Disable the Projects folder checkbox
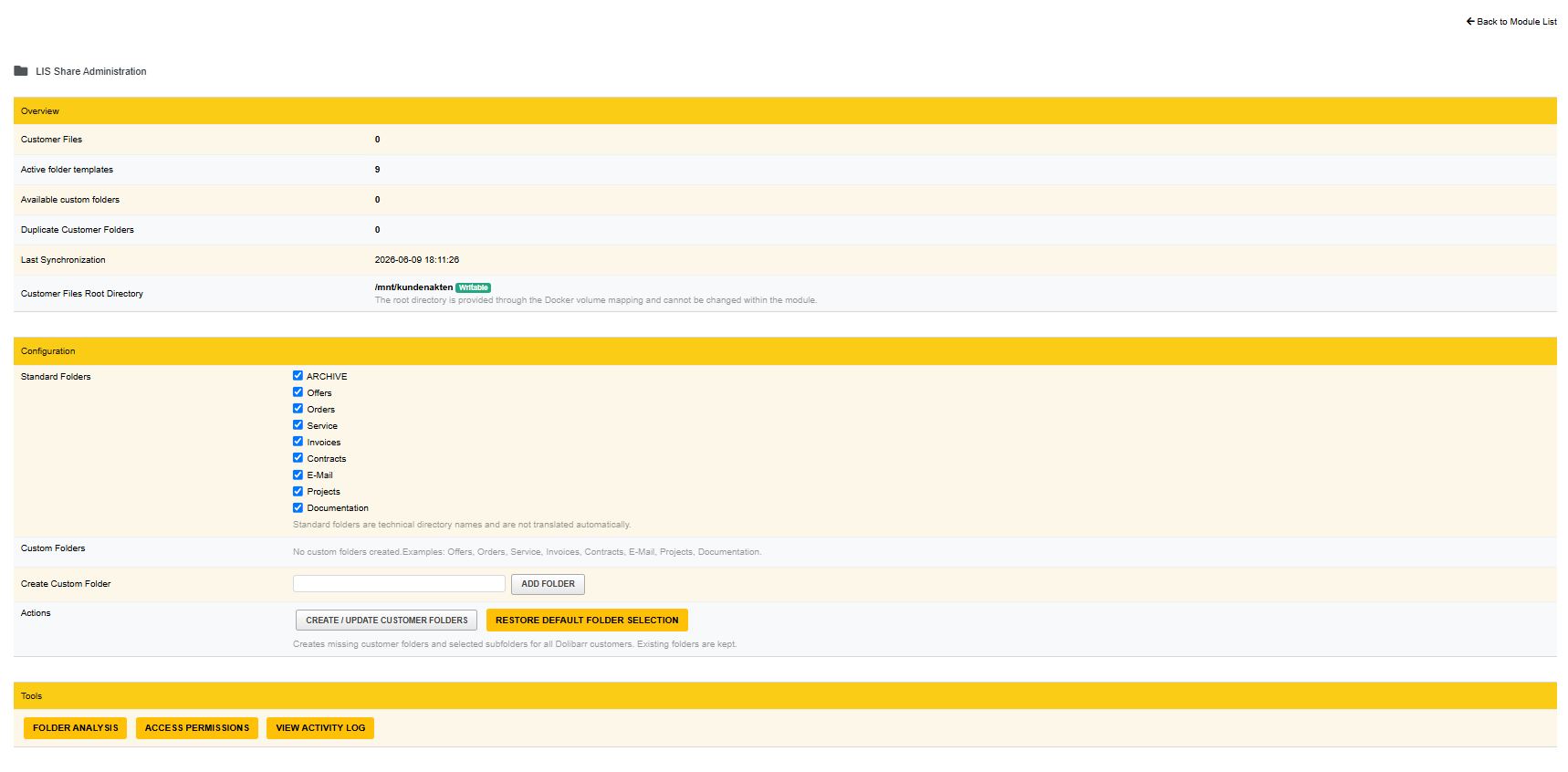The image size is (1568, 772). (x=298, y=491)
